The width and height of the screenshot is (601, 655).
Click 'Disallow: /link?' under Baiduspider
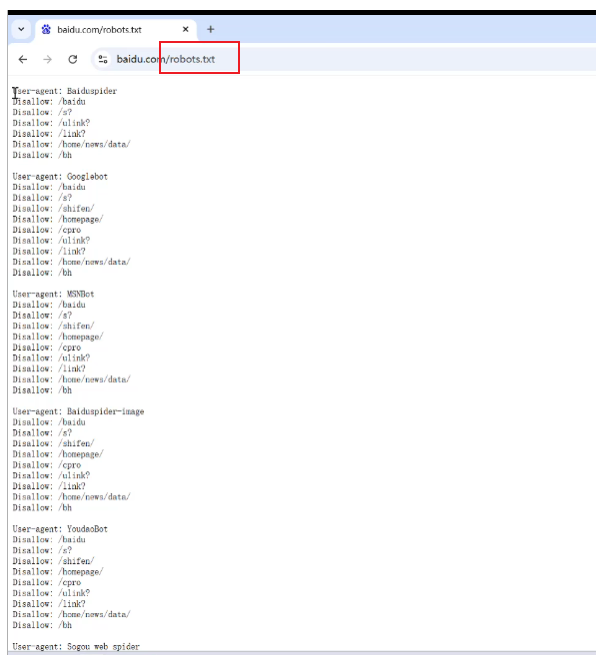[49, 134]
